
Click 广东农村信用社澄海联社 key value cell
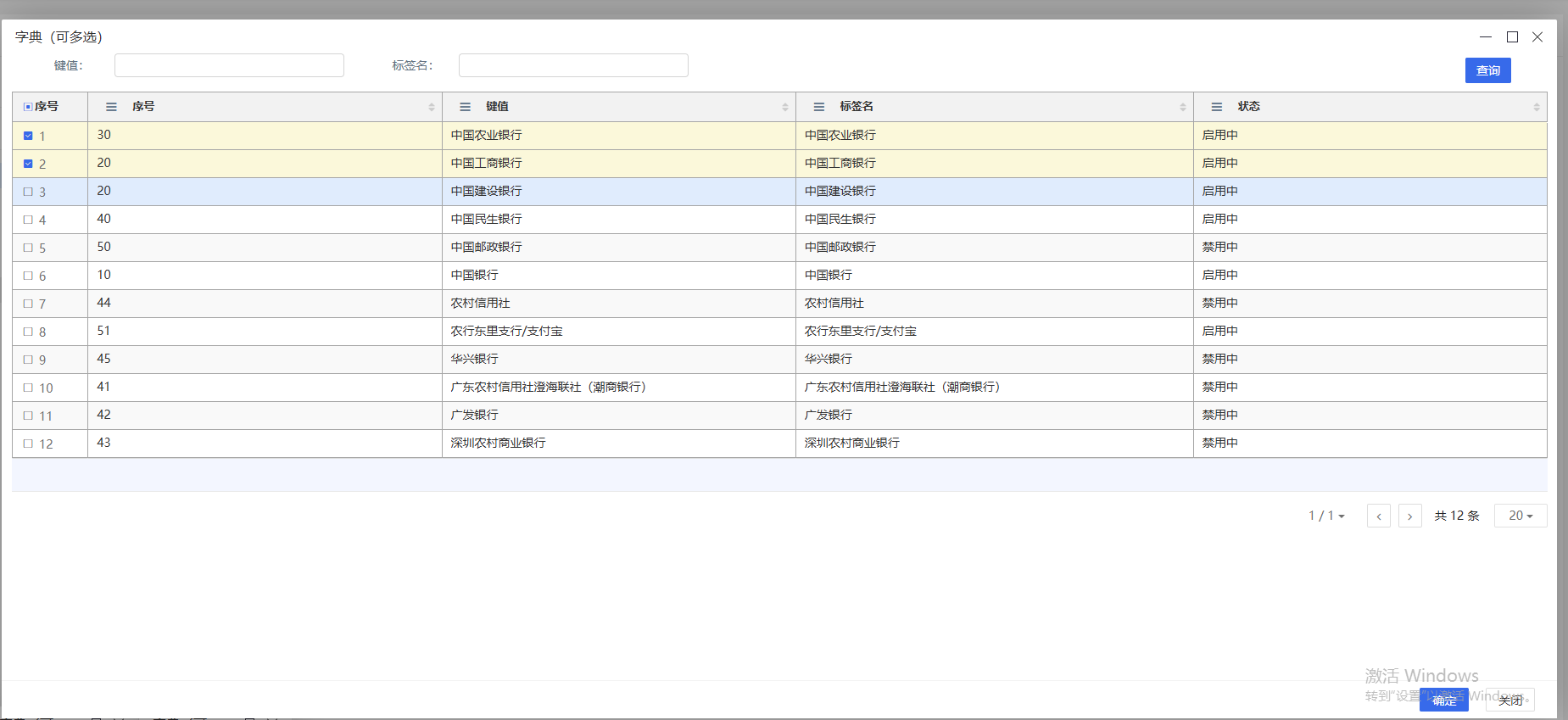click(x=619, y=388)
